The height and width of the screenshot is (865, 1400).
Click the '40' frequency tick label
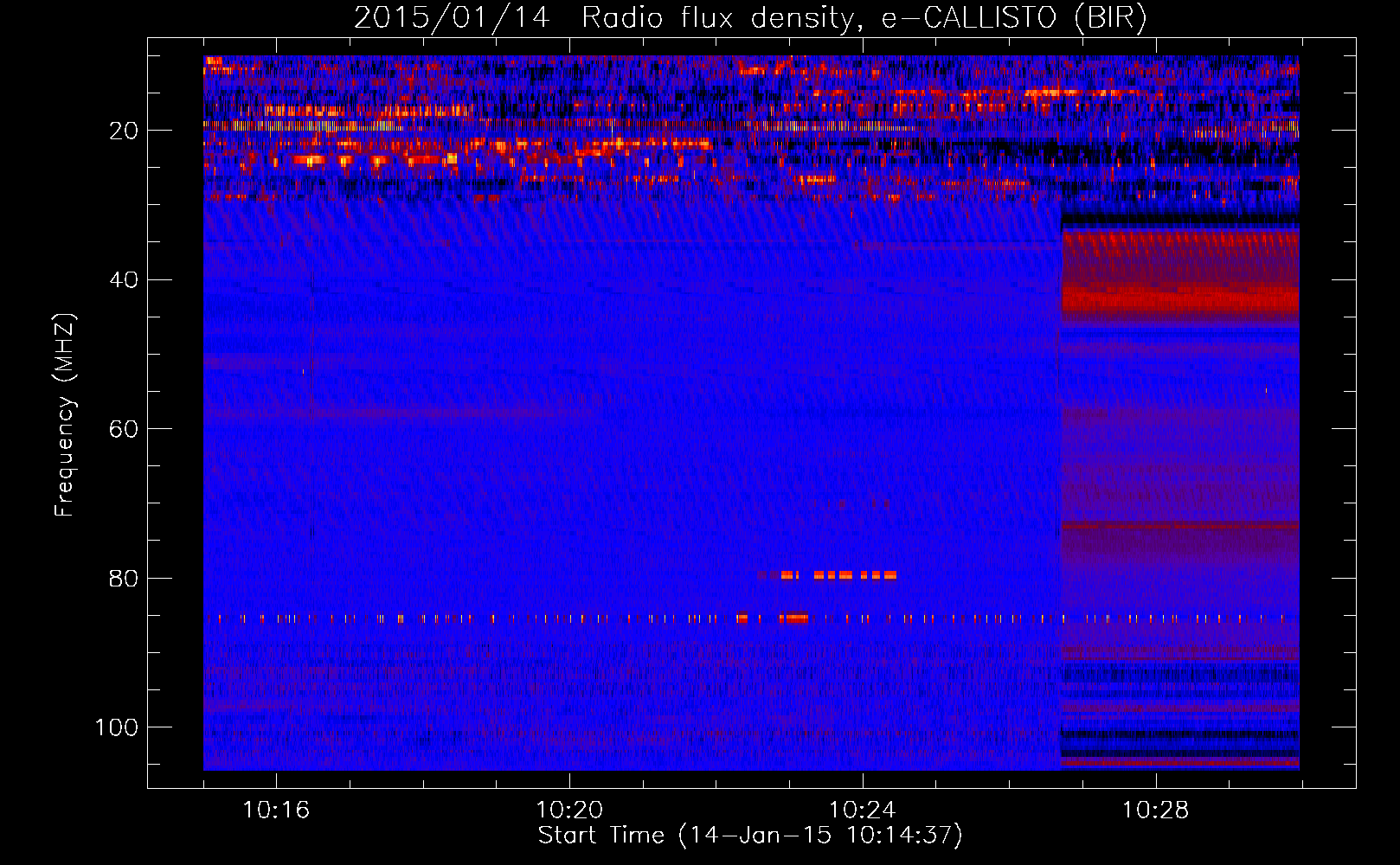[124, 280]
